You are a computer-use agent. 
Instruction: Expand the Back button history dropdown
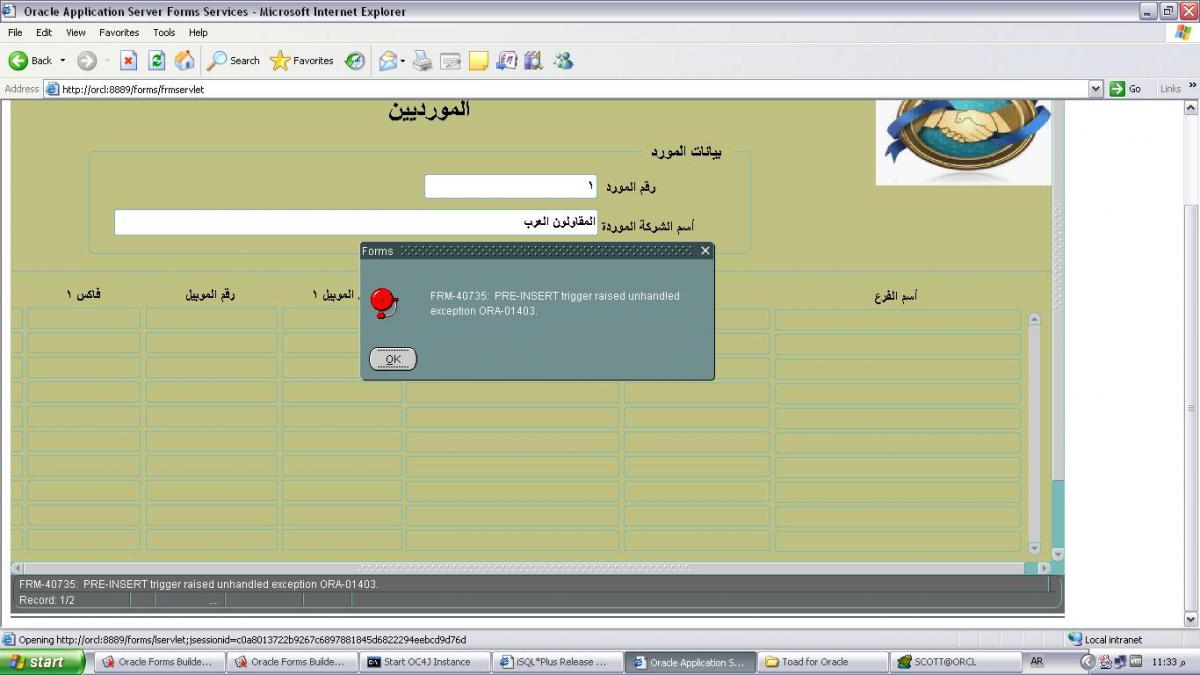tap(62, 61)
